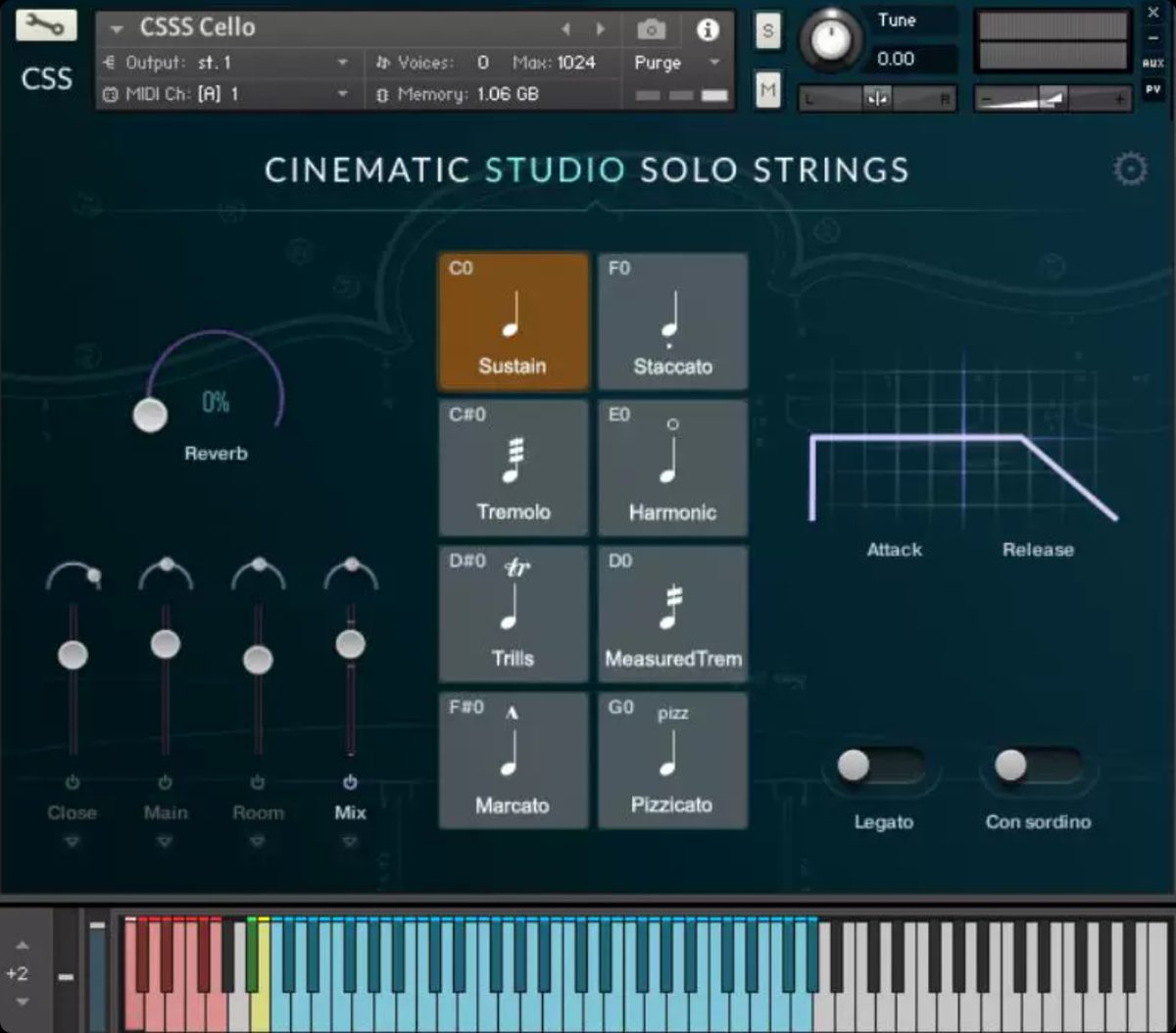1176x1033 pixels.
Task: Click the Room mic volume fader
Action: tap(258, 659)
